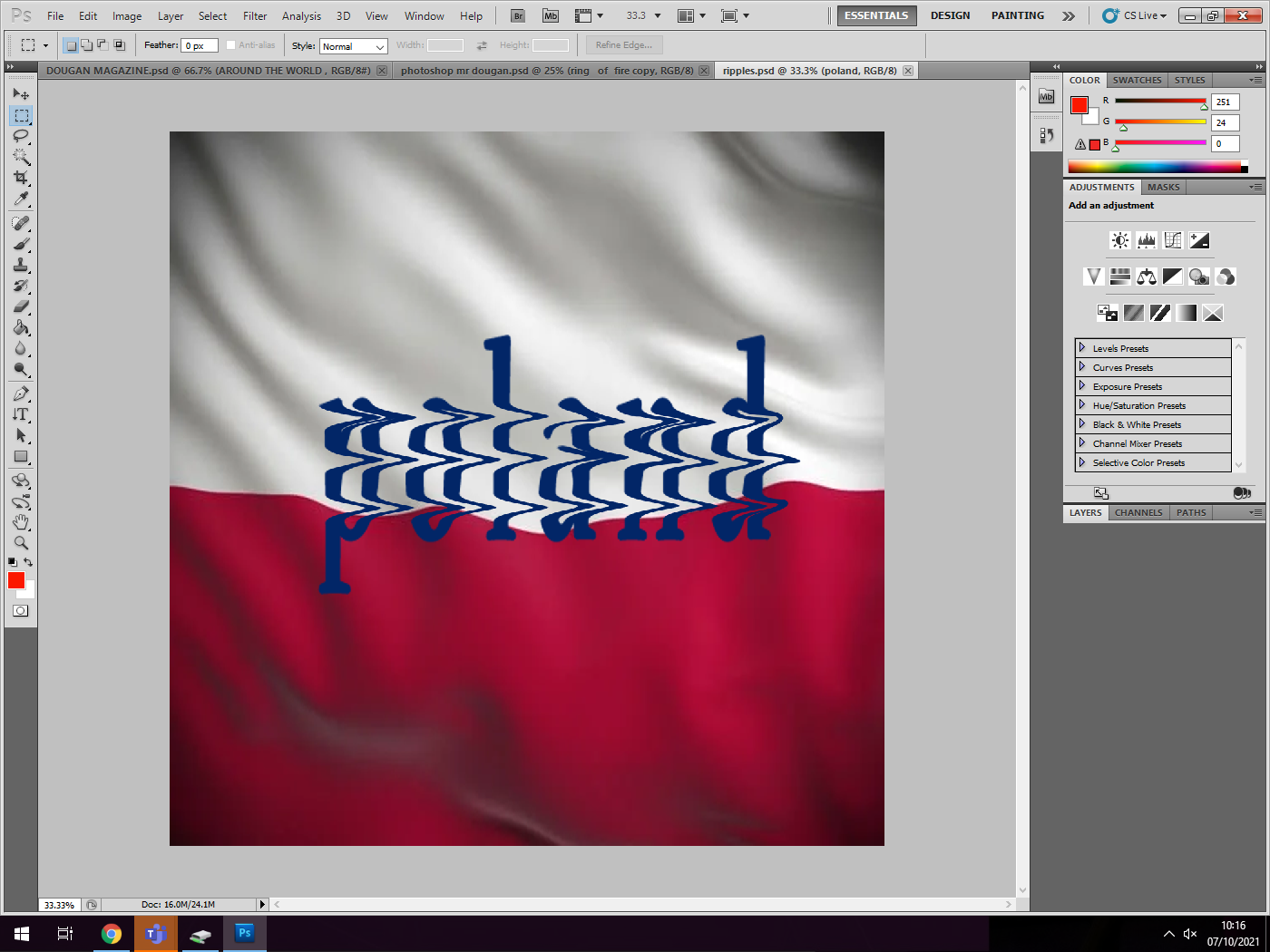This screenshot has height=952, width=1270.
Task: Enable Intersect with selection mode
Action: [x=119, y=45]
